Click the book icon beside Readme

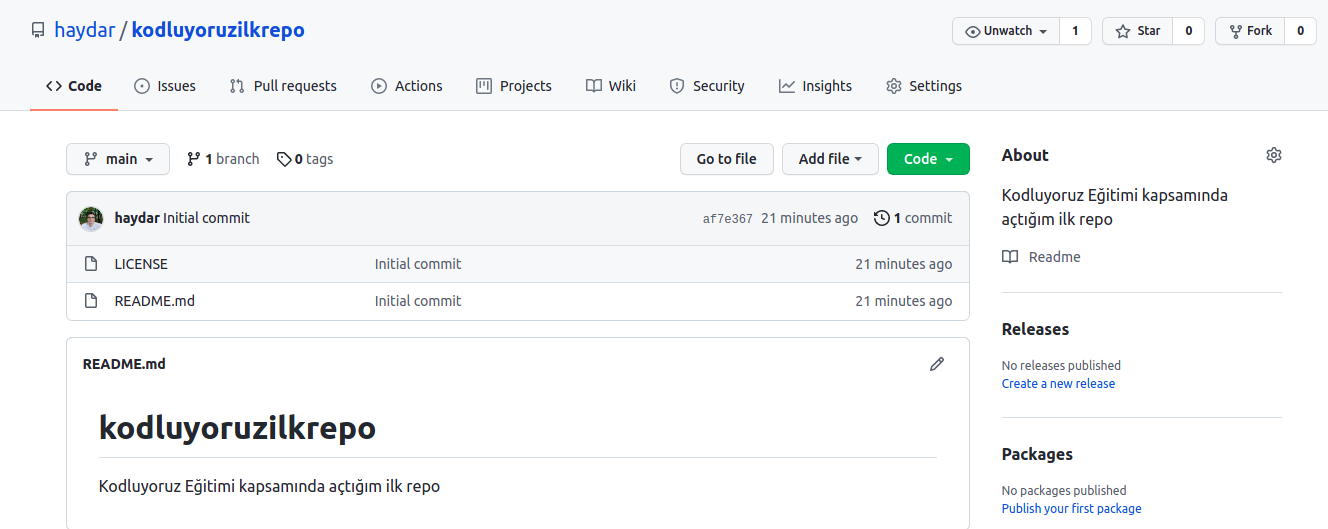[1010, 257]
